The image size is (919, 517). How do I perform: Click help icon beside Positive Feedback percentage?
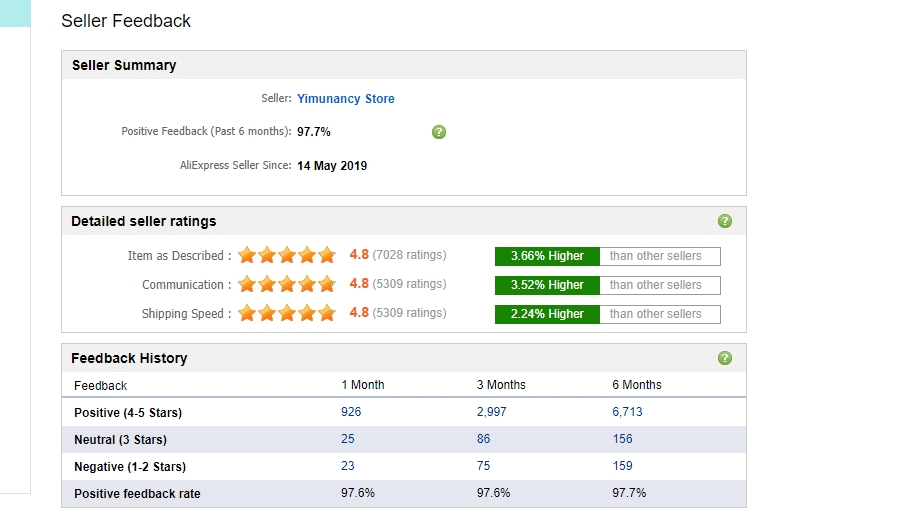pyautogui.click(x=439, y=132)
